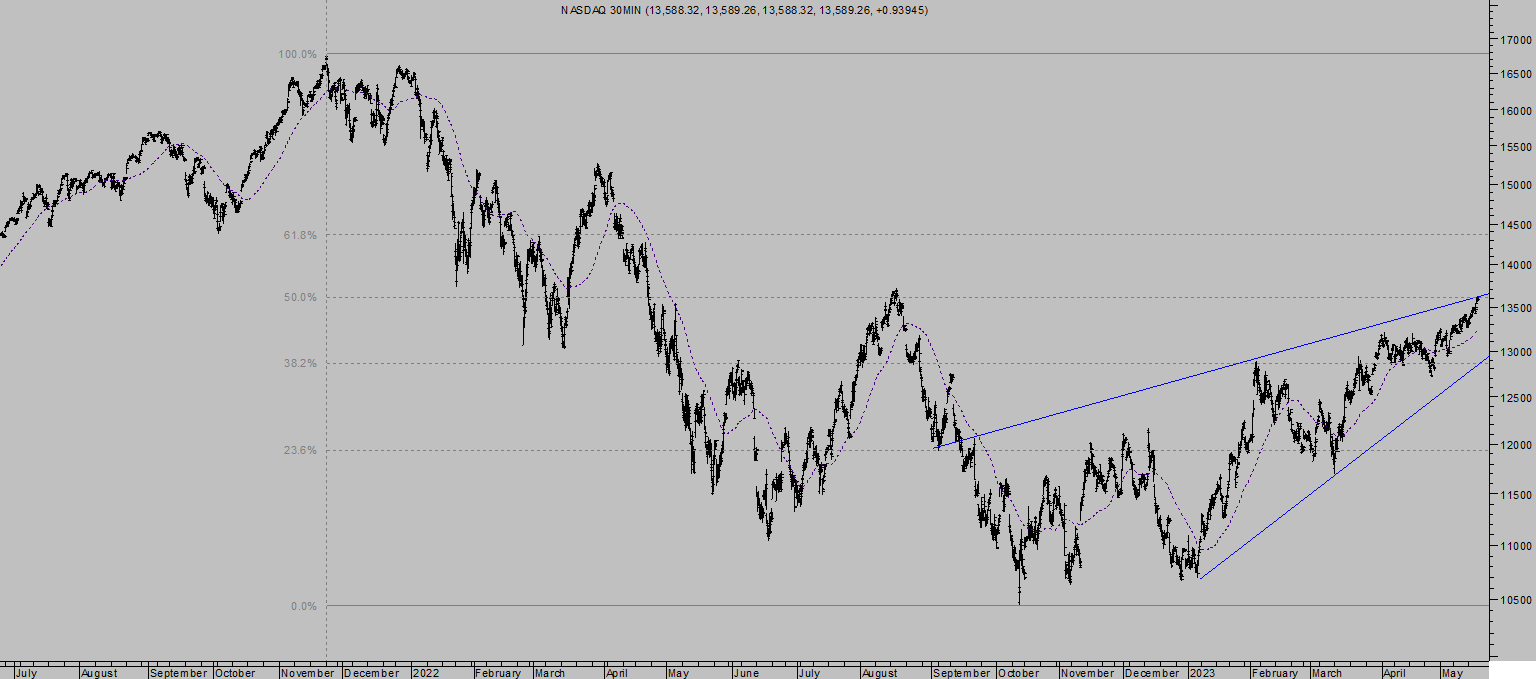
Task: Click the 12500 price axis label
Action: point(1517,398)
